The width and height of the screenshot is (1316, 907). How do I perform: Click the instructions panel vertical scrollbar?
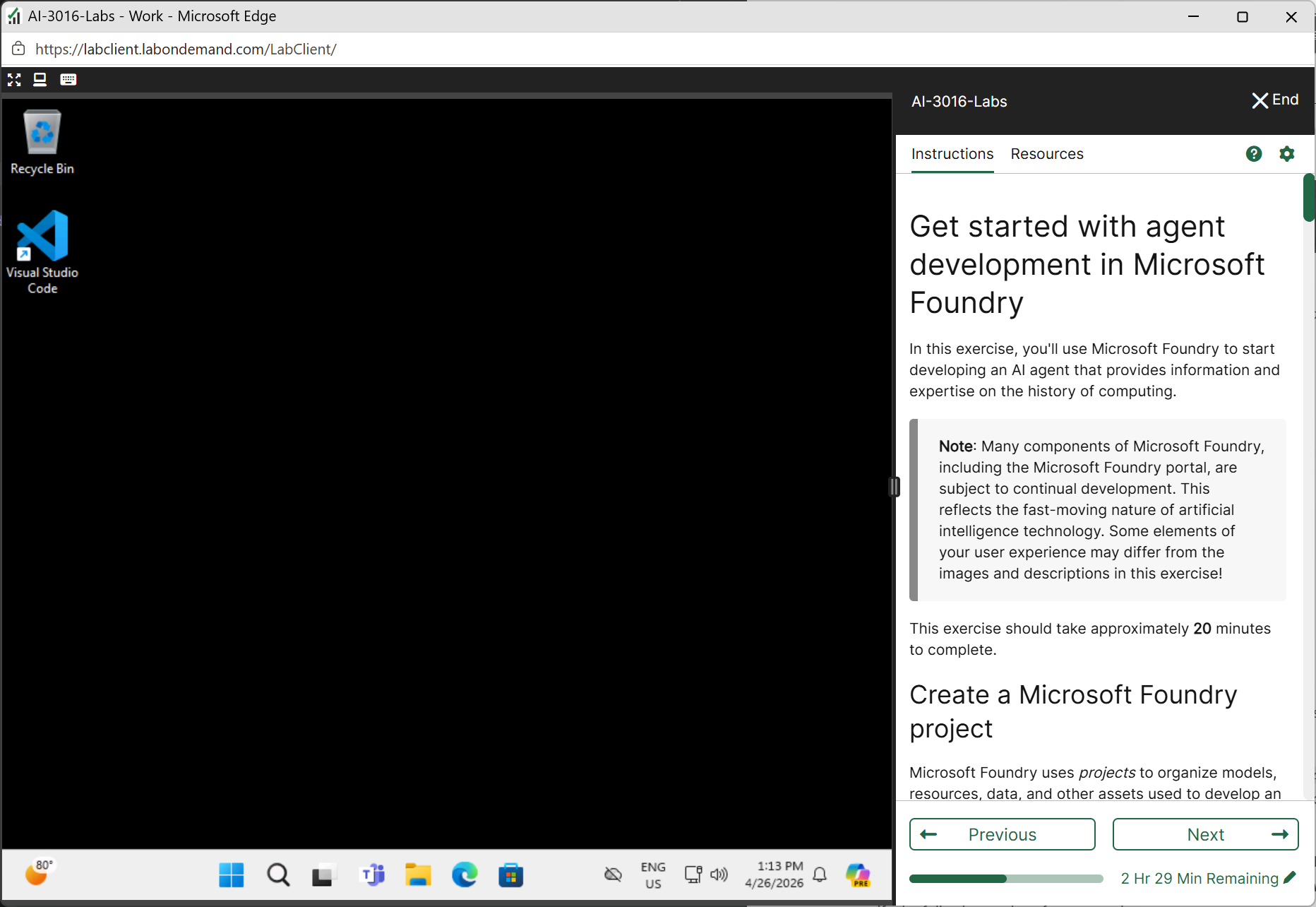(x=1309, y=198)
